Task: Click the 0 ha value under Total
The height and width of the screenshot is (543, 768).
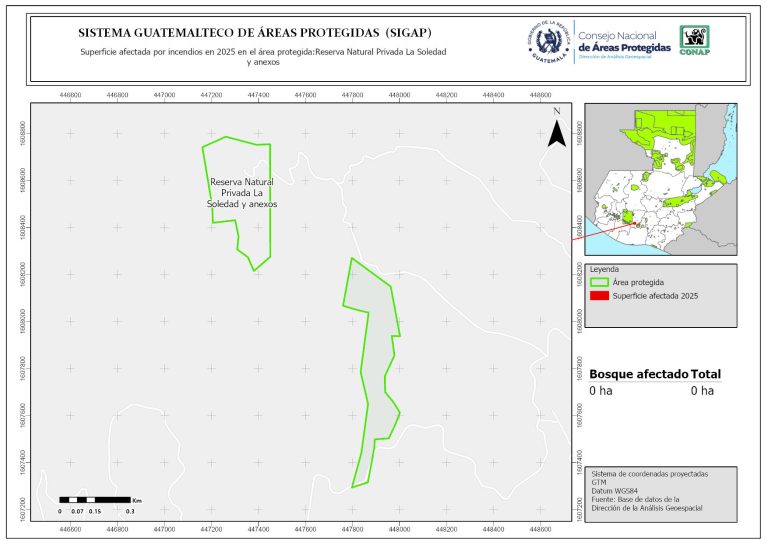Action: (702, 391)
